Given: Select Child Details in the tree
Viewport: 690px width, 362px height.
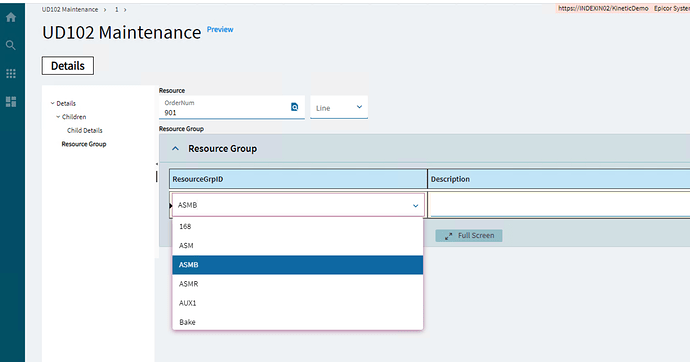Looking at the screenshot, I should pyautogui.click(x=84, y=131).
